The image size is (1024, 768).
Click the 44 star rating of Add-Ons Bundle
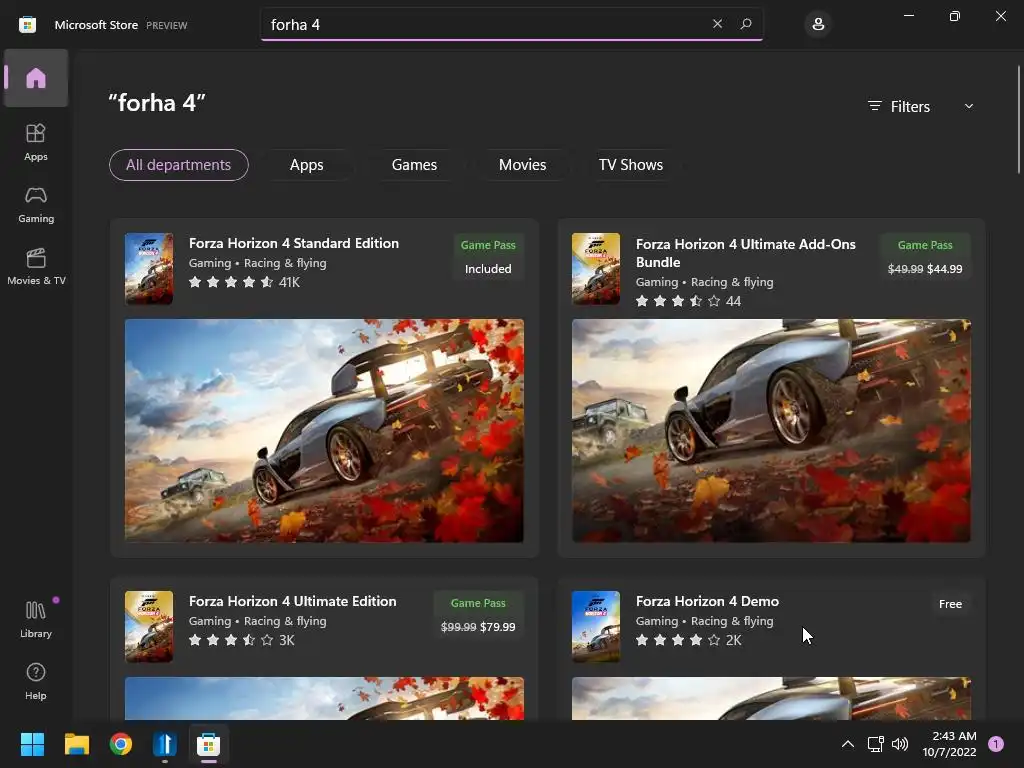[x=688, y=301]
